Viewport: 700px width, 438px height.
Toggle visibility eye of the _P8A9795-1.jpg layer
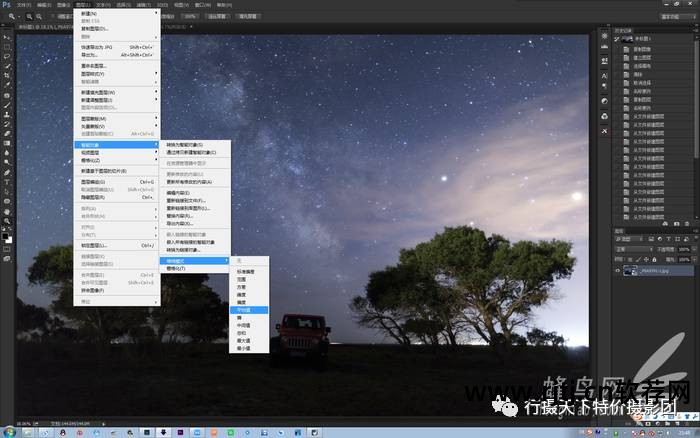(x=616, y=271)
